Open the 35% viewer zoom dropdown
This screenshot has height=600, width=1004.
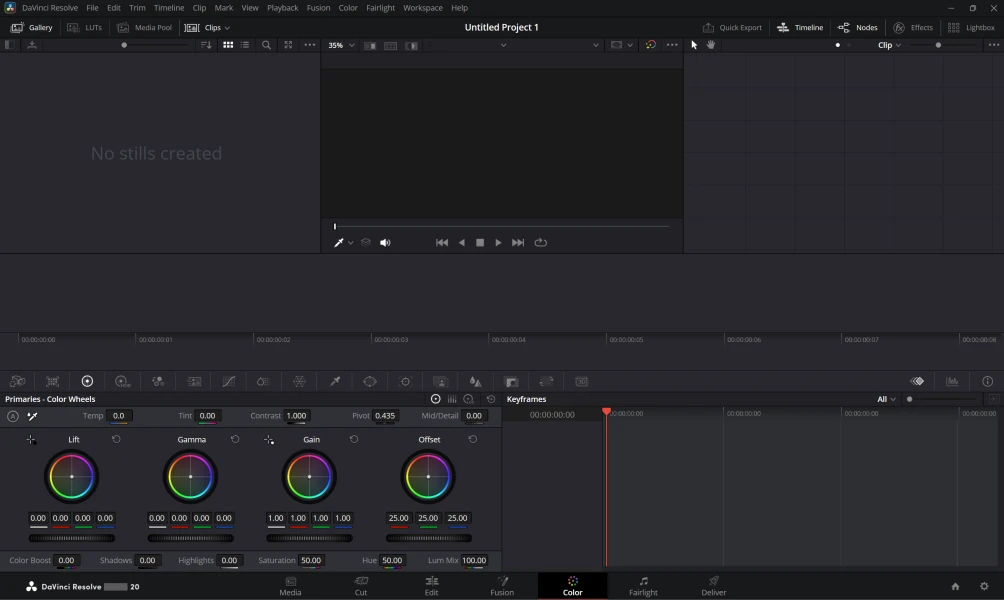pyautogui.click(x=341, y=45)
